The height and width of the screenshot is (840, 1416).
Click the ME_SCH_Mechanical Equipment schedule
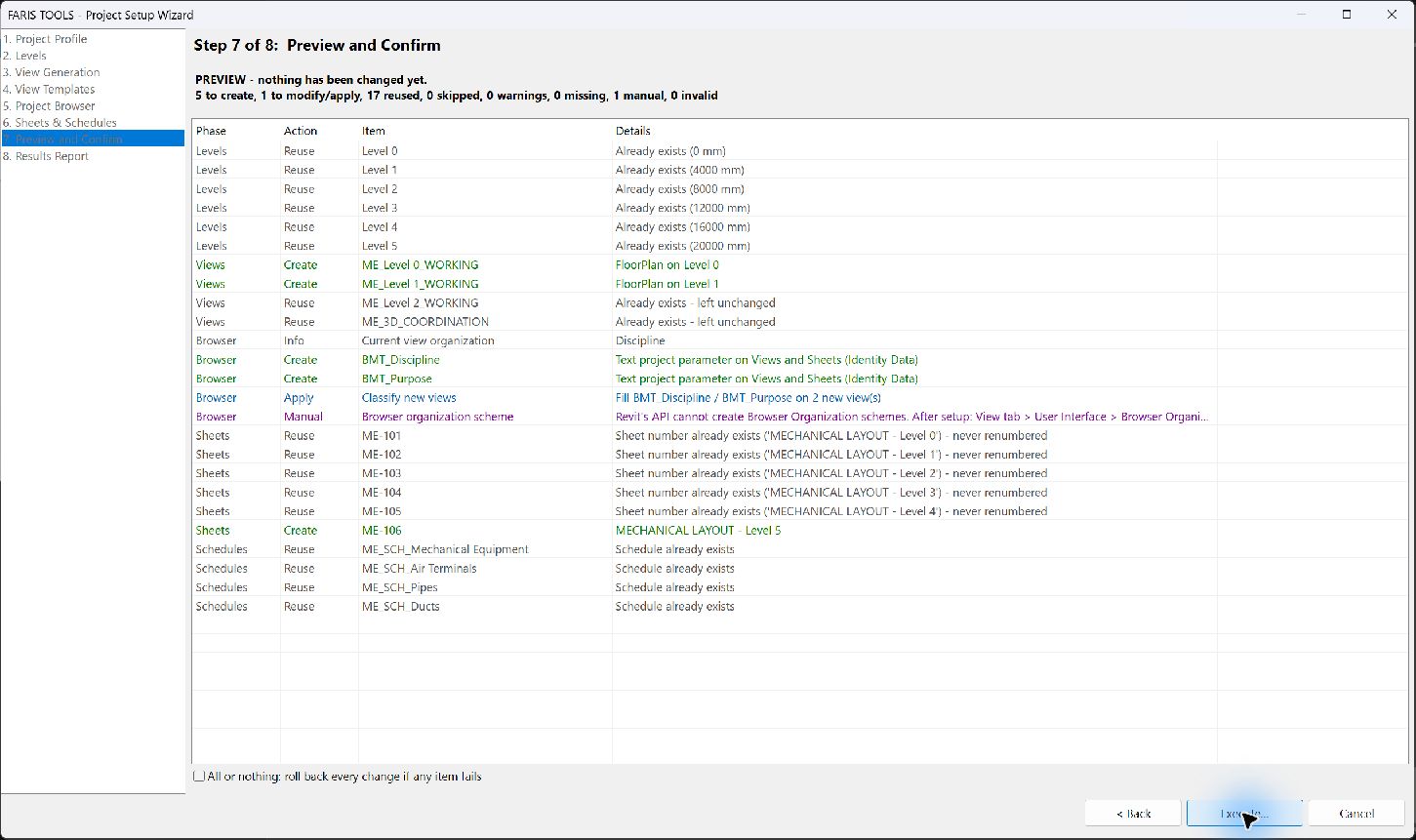point(445,549)
